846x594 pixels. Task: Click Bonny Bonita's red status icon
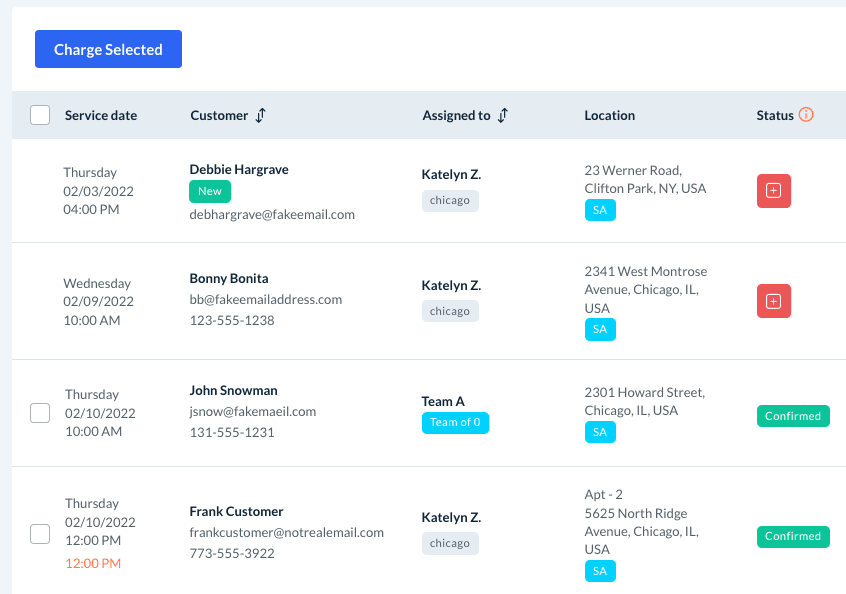[x=773, y=301]
